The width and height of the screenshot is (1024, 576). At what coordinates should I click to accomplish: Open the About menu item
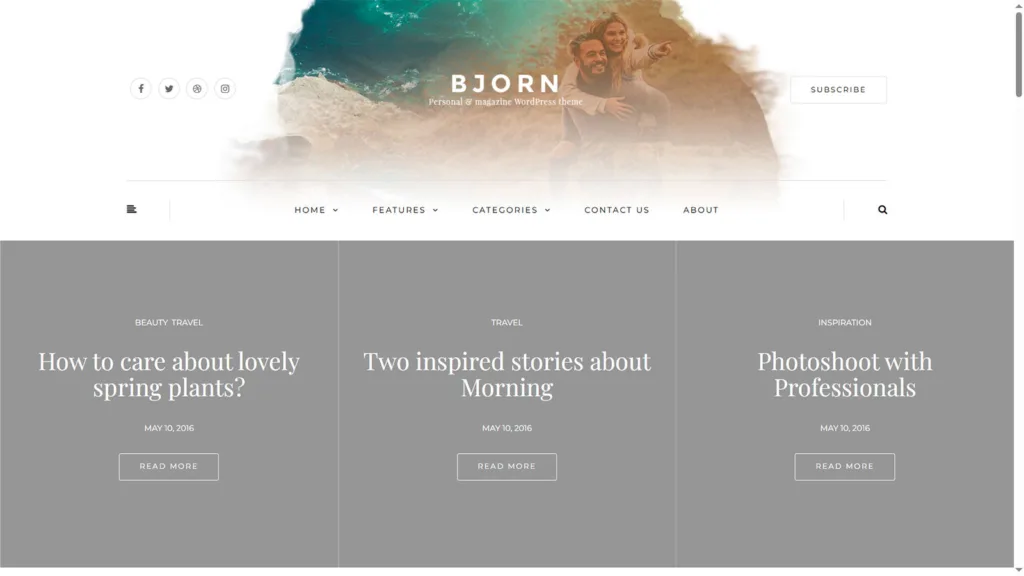[x=701, y=210]
